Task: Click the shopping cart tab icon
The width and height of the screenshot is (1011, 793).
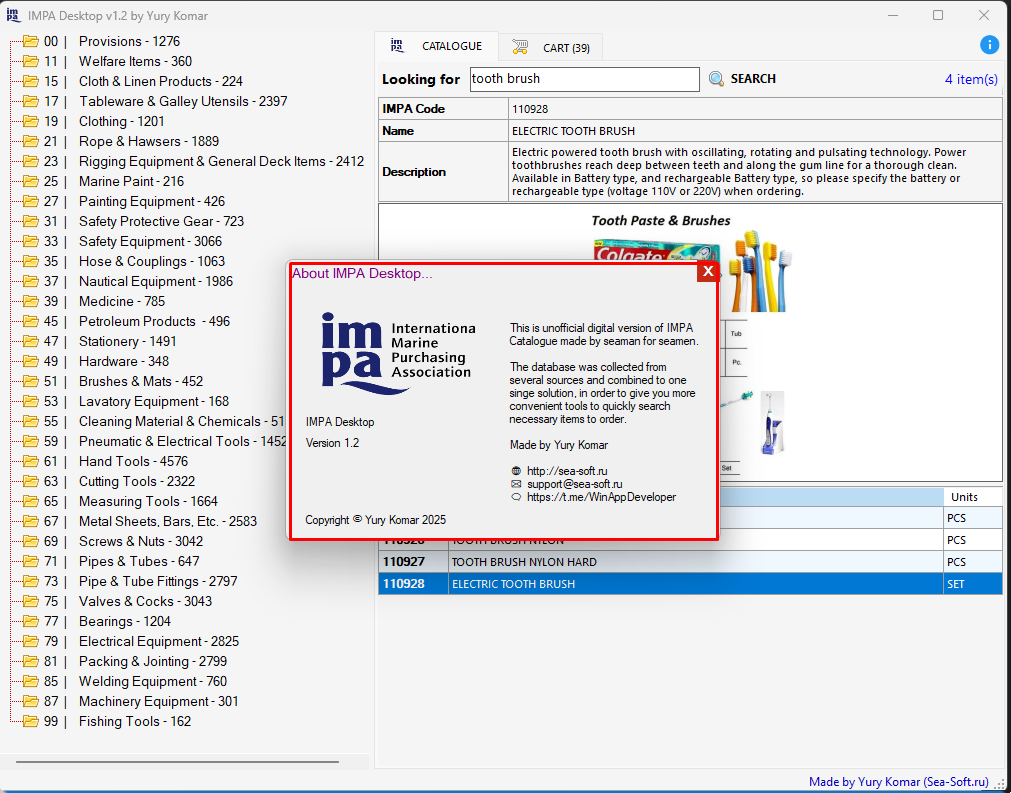Action: point(520,47)
